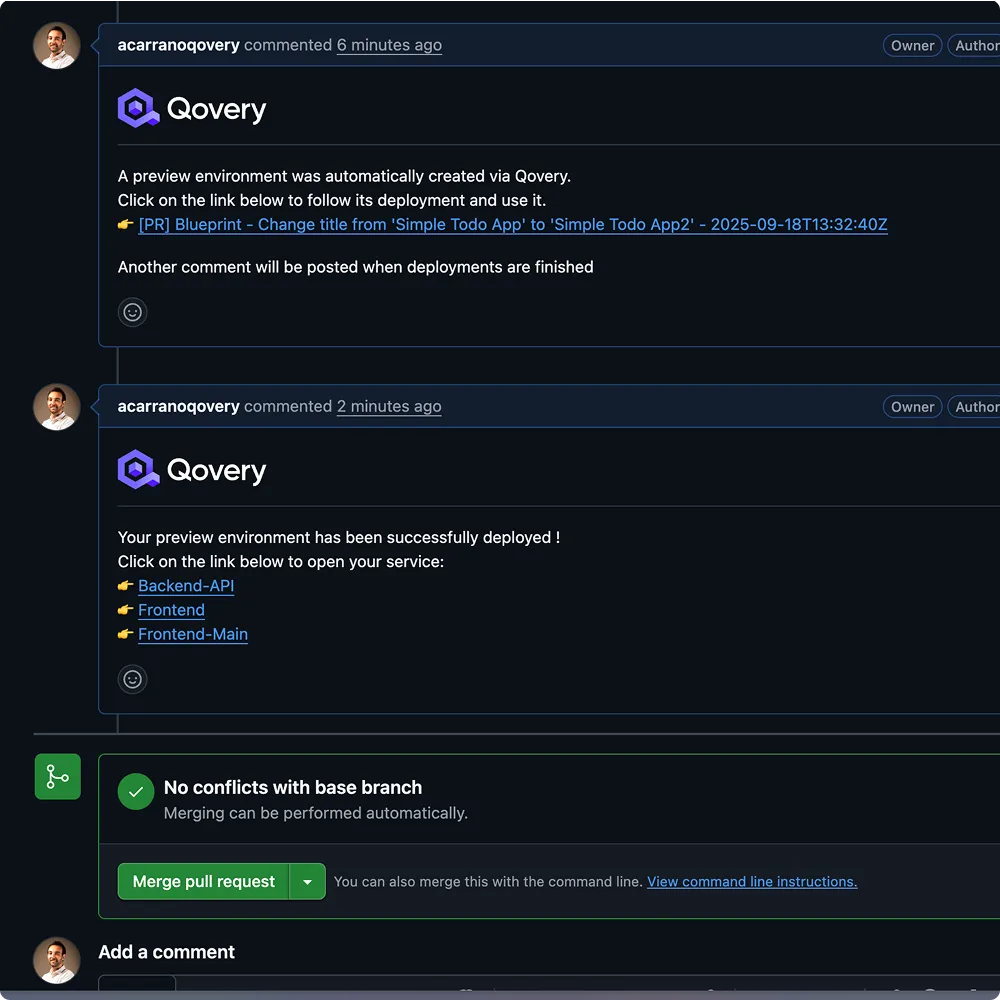This screenshot has width=1000, height=1000.
Task: Click the Merge pull request button
Action: 203,881
